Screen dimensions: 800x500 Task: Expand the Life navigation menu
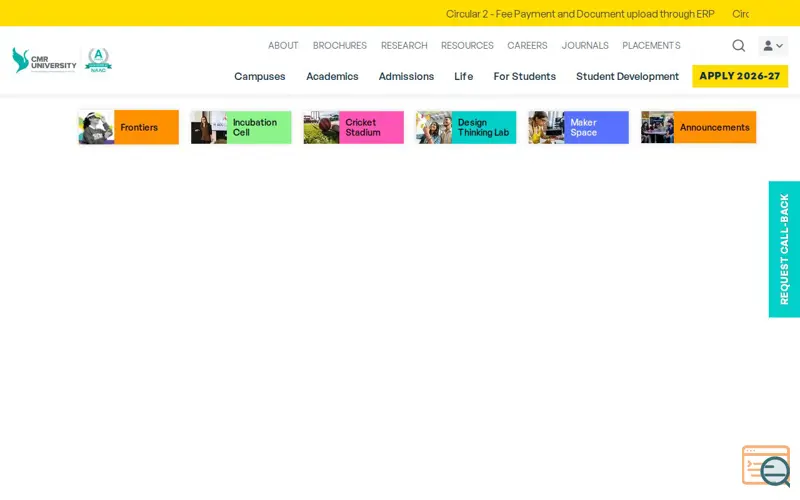pos(464,77)
